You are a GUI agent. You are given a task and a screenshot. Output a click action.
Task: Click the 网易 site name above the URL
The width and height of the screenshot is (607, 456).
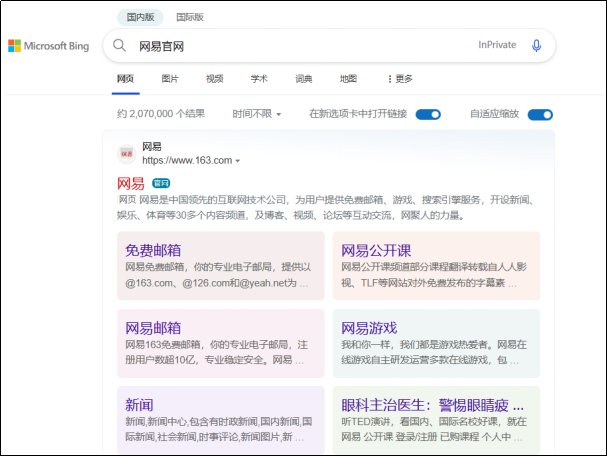152,147
